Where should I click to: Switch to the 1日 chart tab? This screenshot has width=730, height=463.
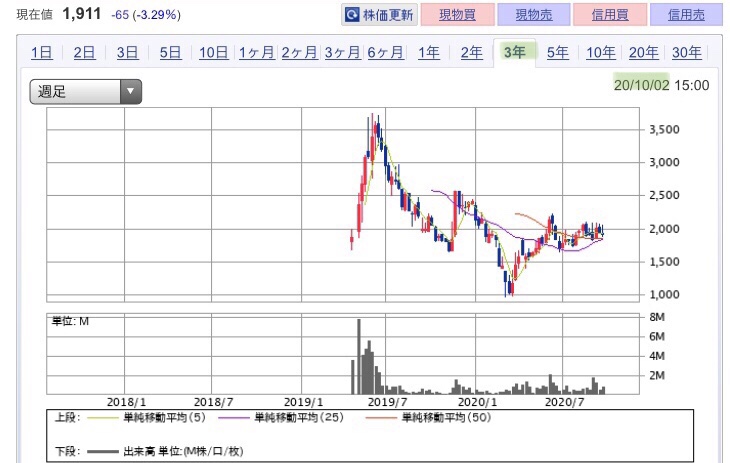click(x=41, y=52)
